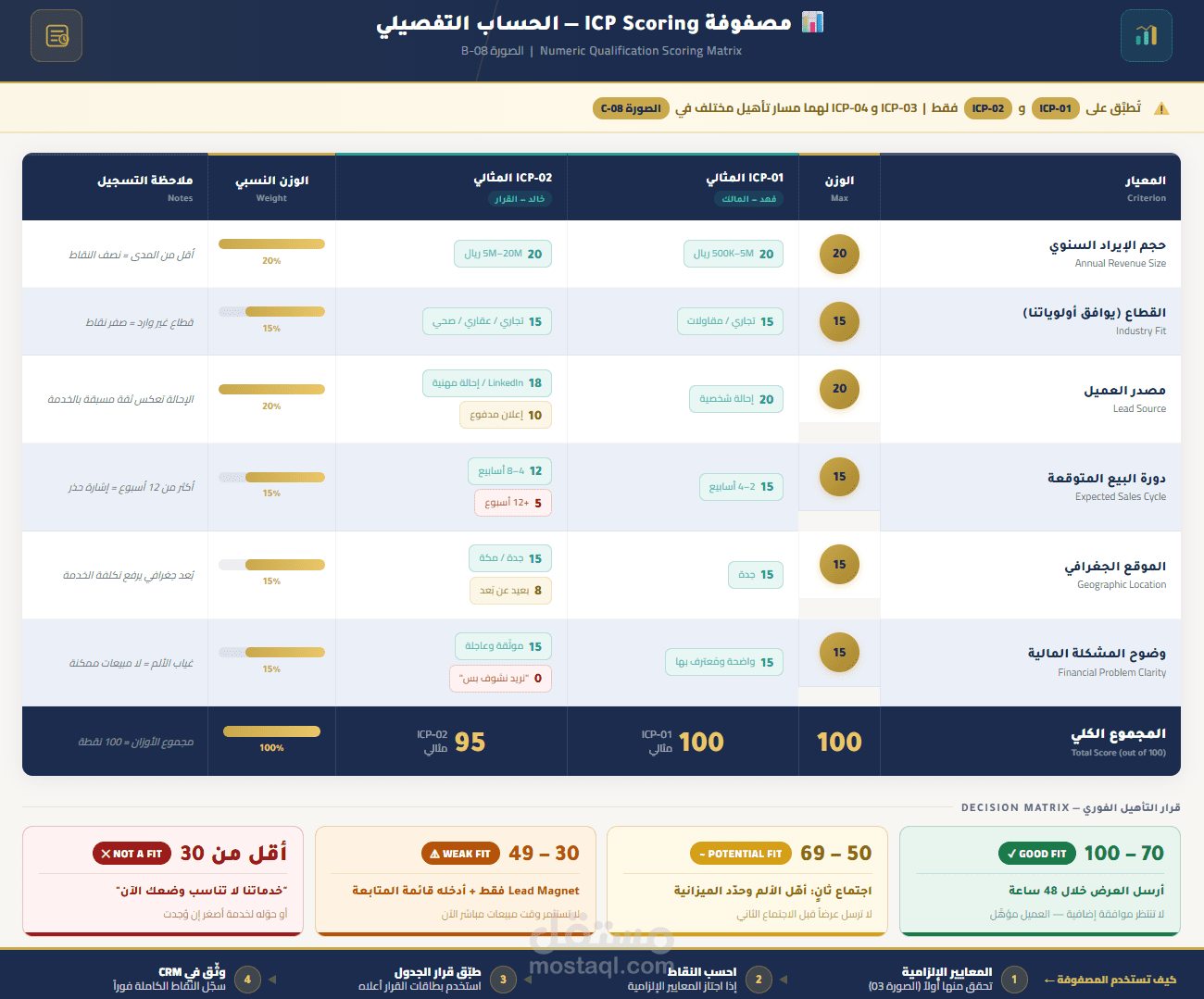Click step 3 circle for طبّق قرار الجدول
Image resolution: width=1204 pixels, height=999 pixels.
pyautogui.click(x=503, y=980)
